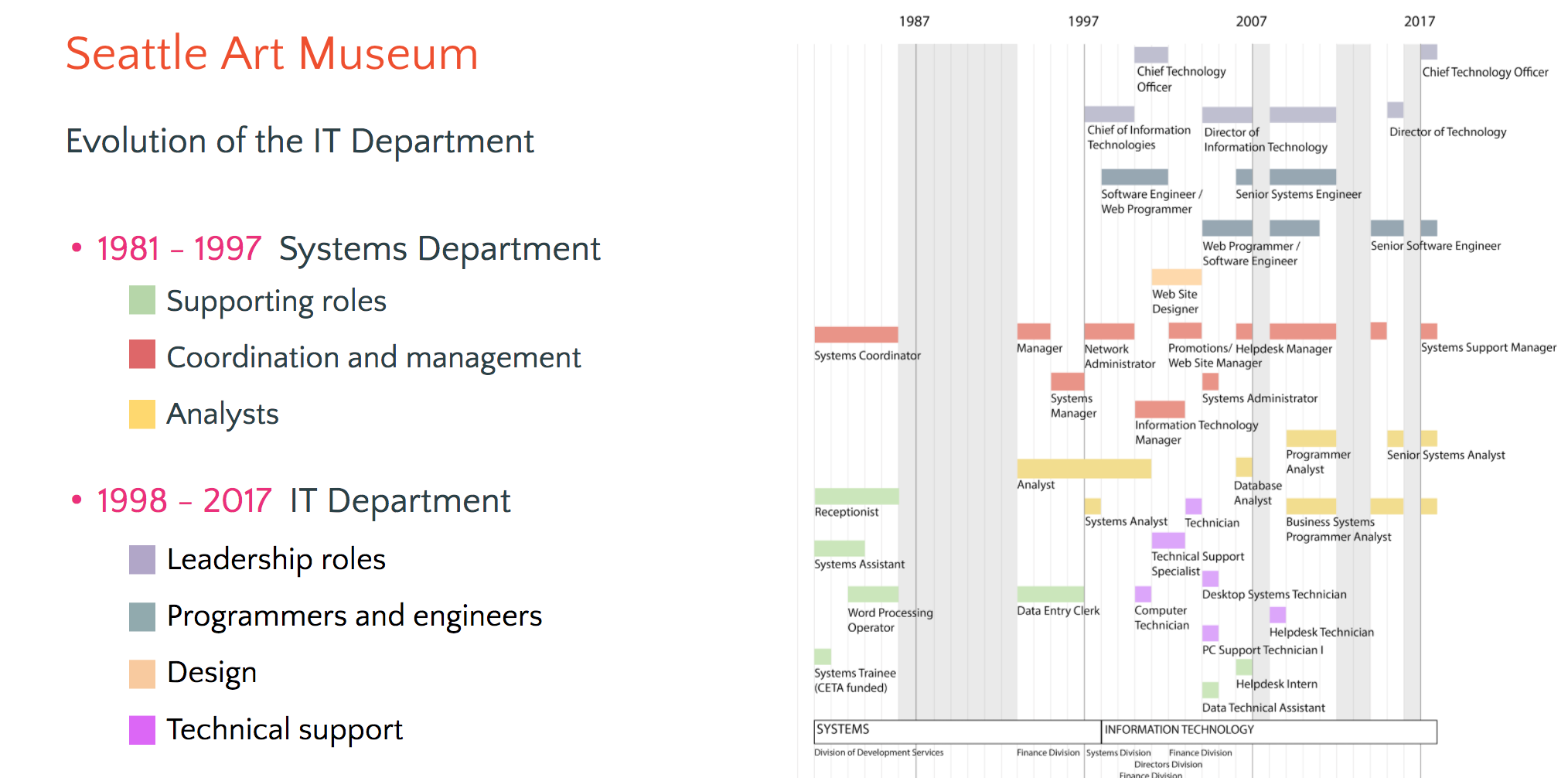This screenshot has width=1568, height=778.
Task: Click the 'Computer Technician' label
Action: click(1162, 618)
